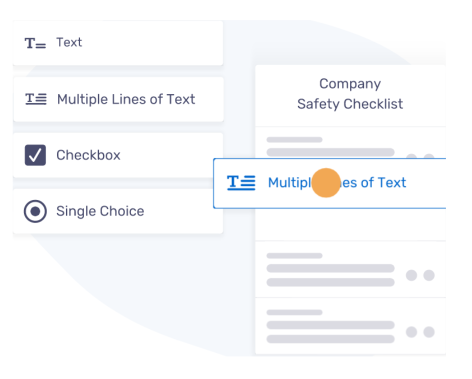This screenshot has width=472, height=379.
Task: Toggle the Checkbox field's checkmark icon
Action: (x=35, y=155)
